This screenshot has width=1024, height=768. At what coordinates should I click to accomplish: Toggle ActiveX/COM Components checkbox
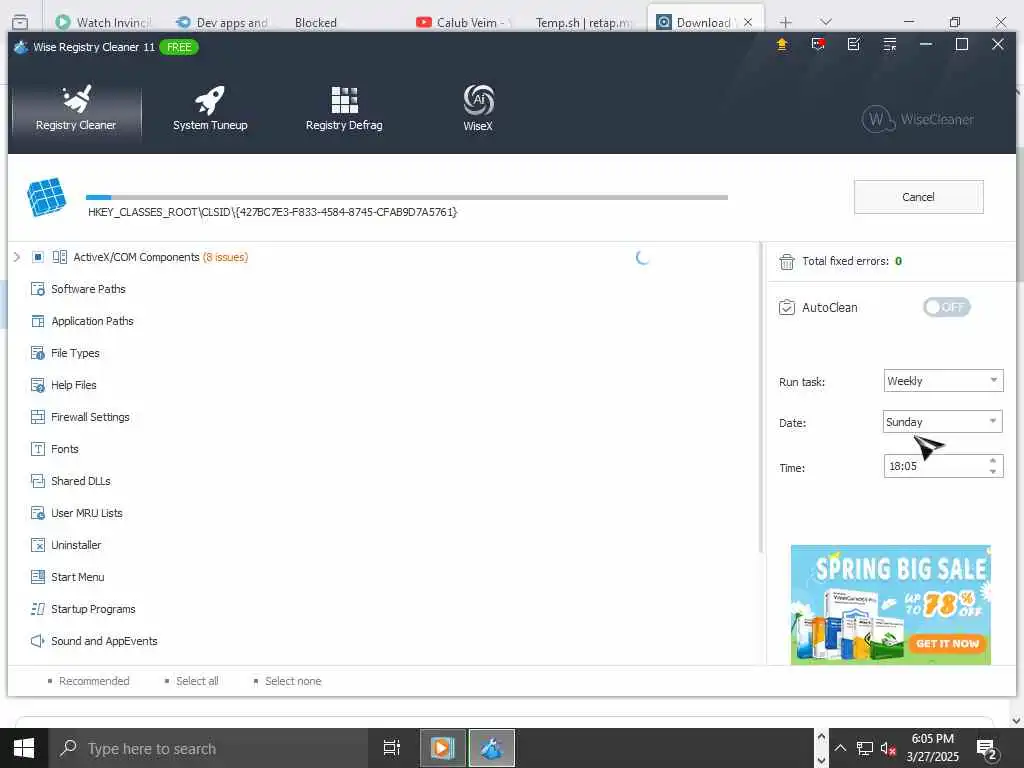point(38,257)
